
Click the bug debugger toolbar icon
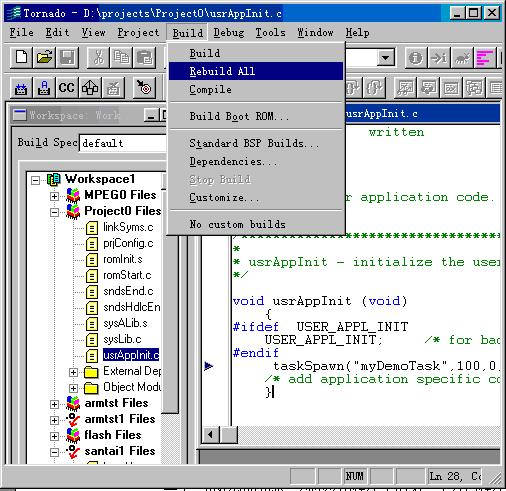point(462,58)
